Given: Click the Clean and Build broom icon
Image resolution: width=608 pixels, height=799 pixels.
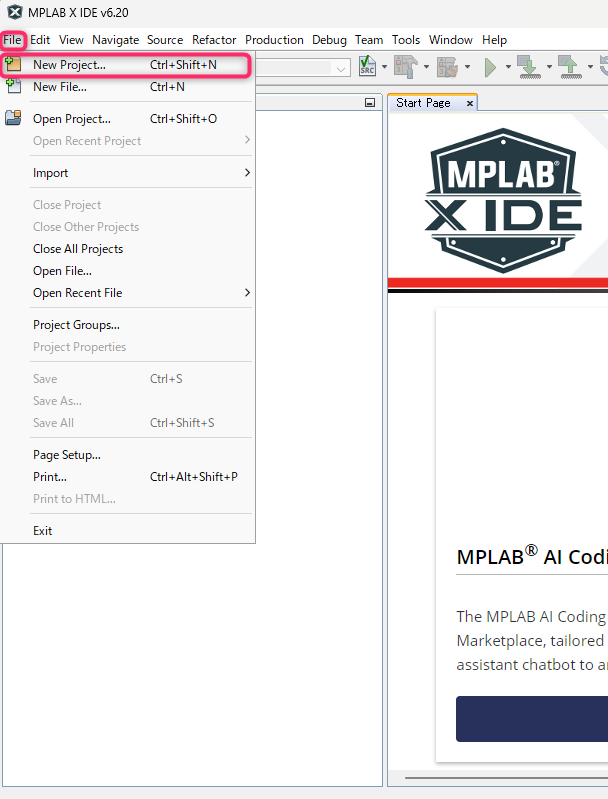Looking at the screenshot, I should (447, 67).
